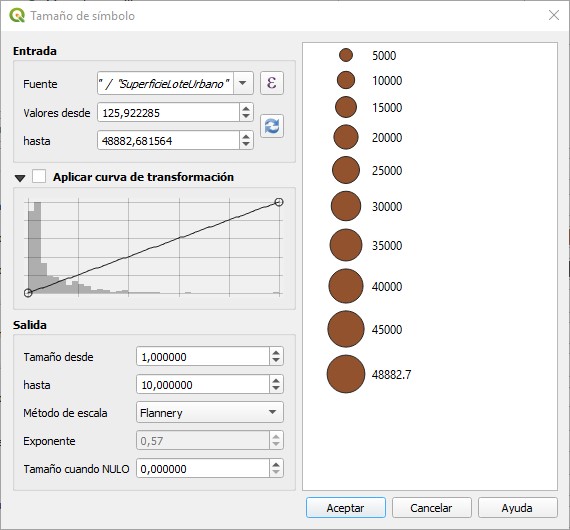570x530 pixels.
Task: Increase the Valores desde spinner up arrow
Action: 246,108
